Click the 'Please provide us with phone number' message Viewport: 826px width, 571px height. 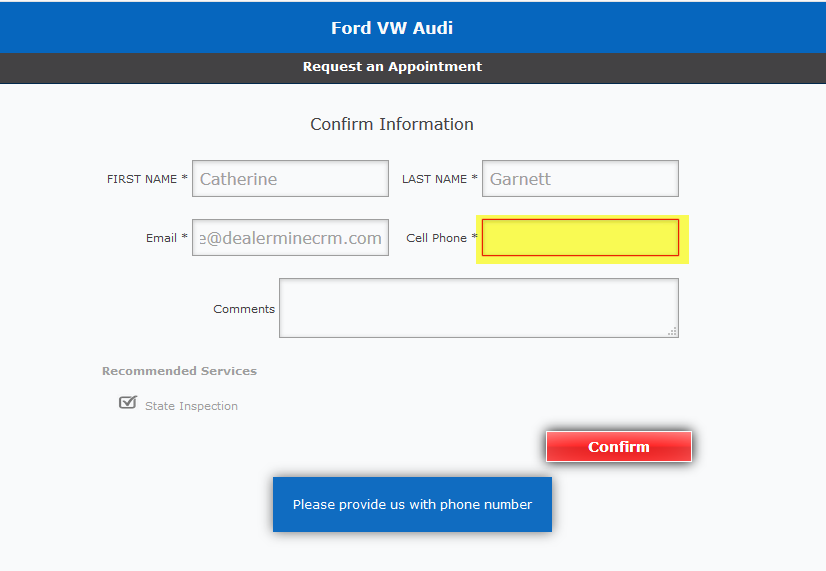pos(412,505)
